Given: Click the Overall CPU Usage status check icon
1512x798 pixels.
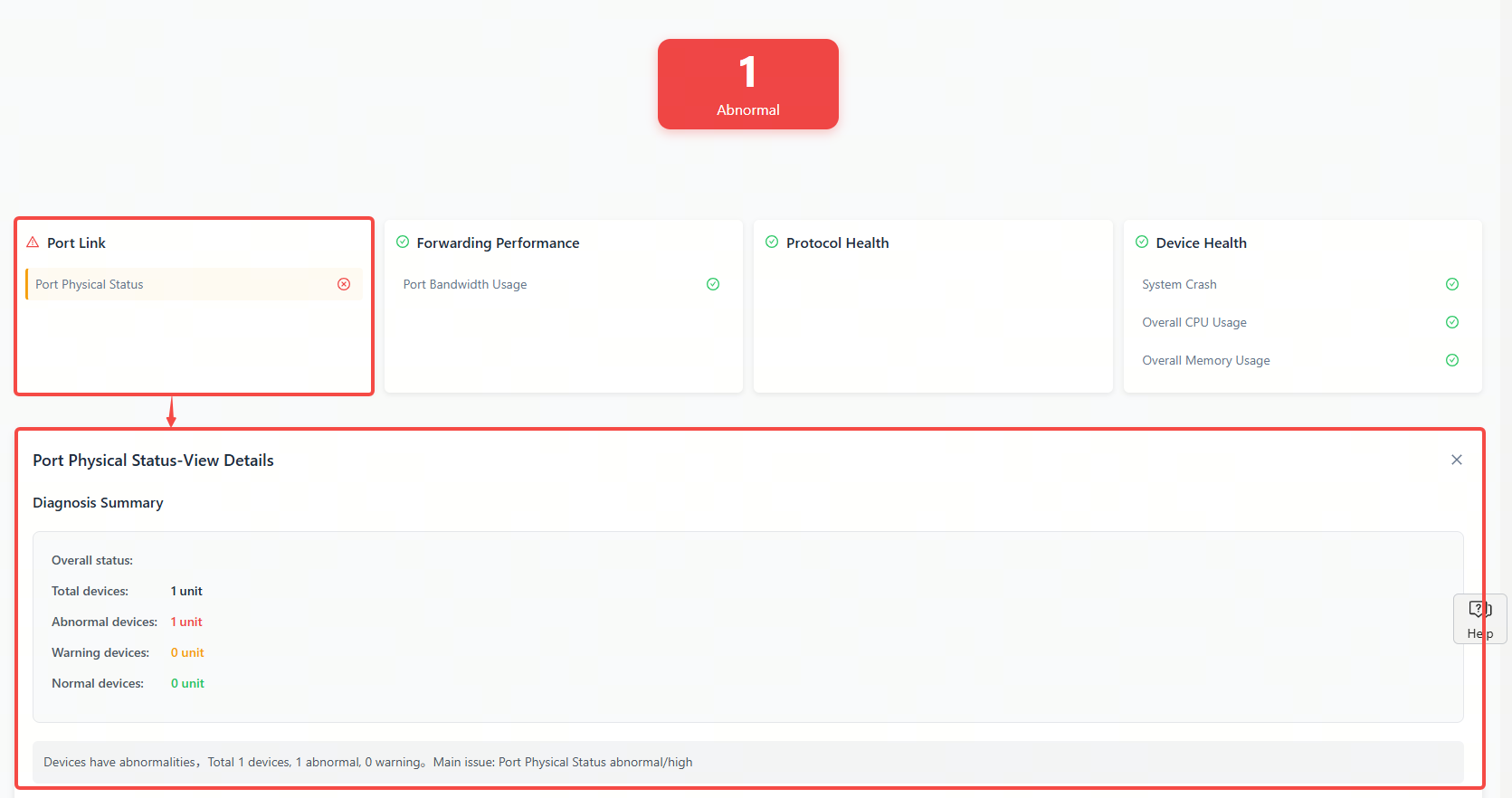Looking at the screenshot, I should pos(1452,322).
